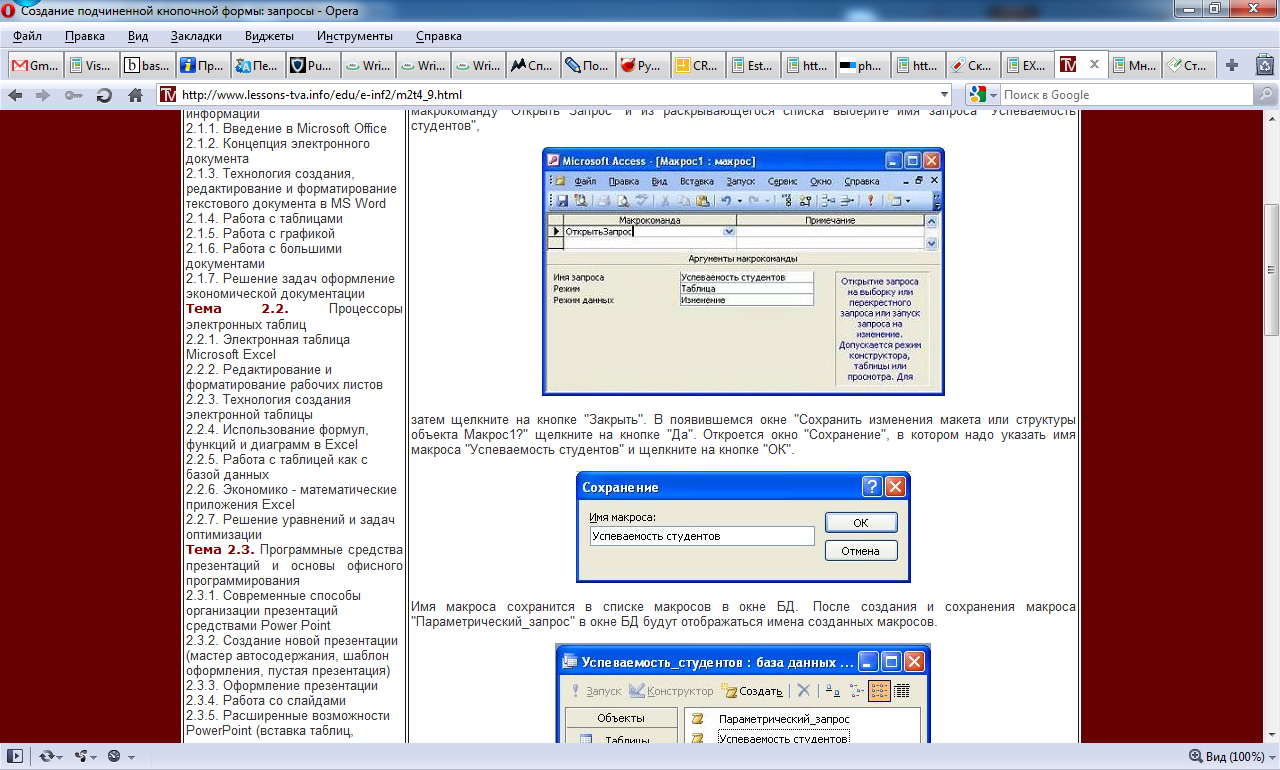
Task: Open the browser Вид menu
Action: click(138, 36)
